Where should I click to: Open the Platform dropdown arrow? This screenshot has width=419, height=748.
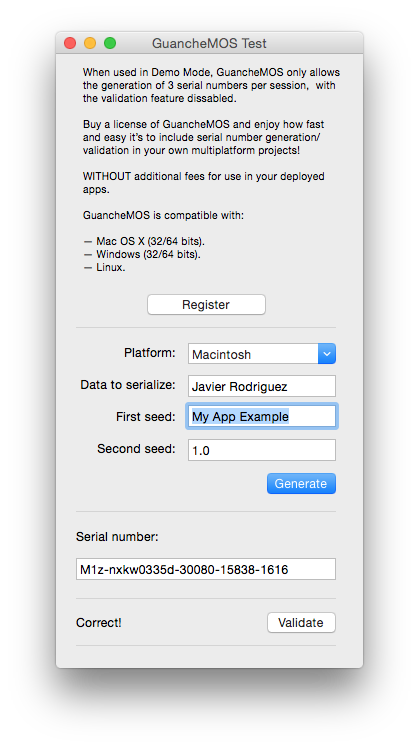(x=327, y=354)
